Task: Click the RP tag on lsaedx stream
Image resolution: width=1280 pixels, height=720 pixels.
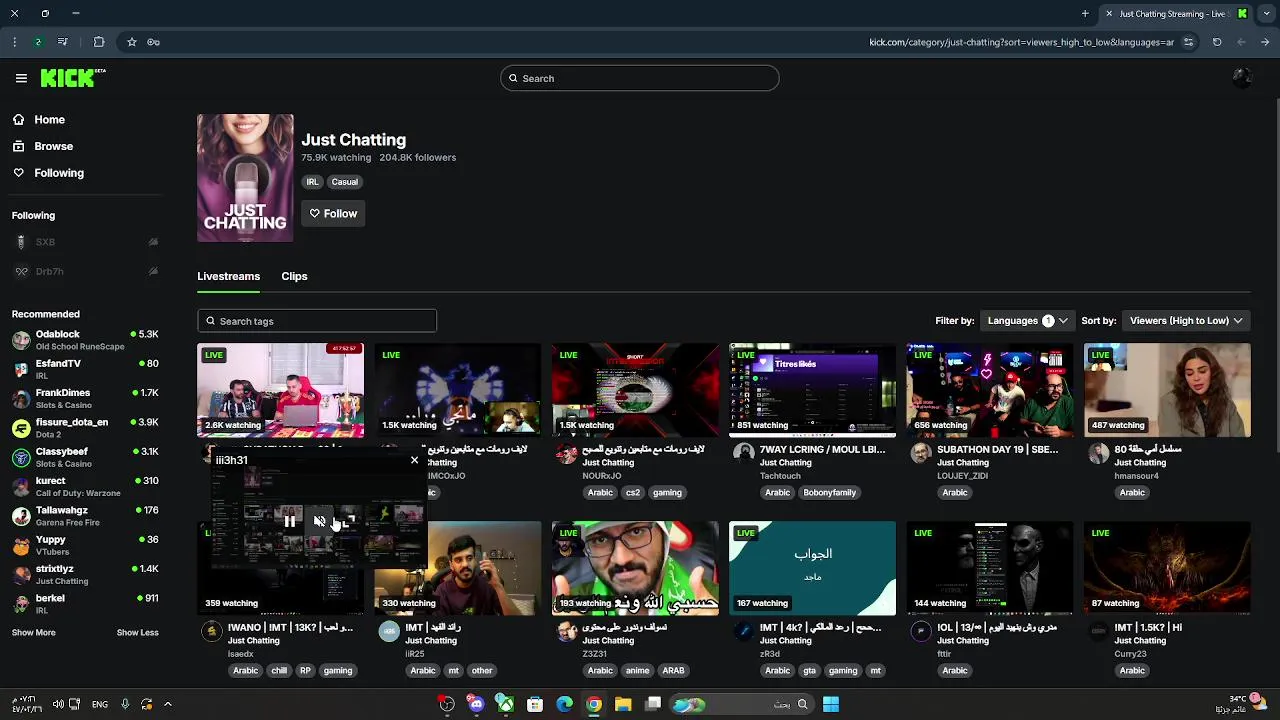Action: click(x=305, y=670)
